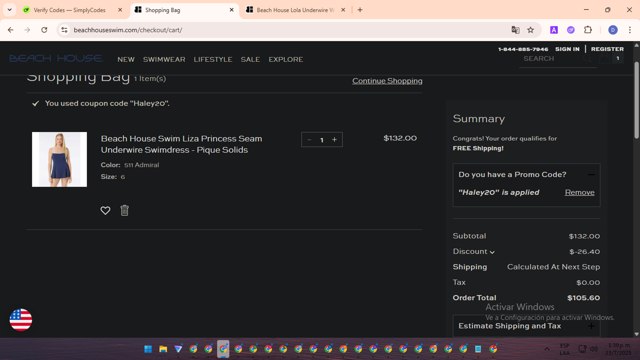640x360 pixels.
Task: Open the LIFESTYLE navigation menu
Action: [213, 60]
